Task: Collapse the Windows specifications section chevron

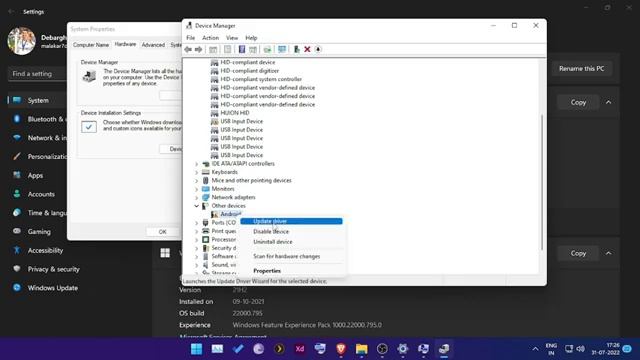Action: point(609,253)
